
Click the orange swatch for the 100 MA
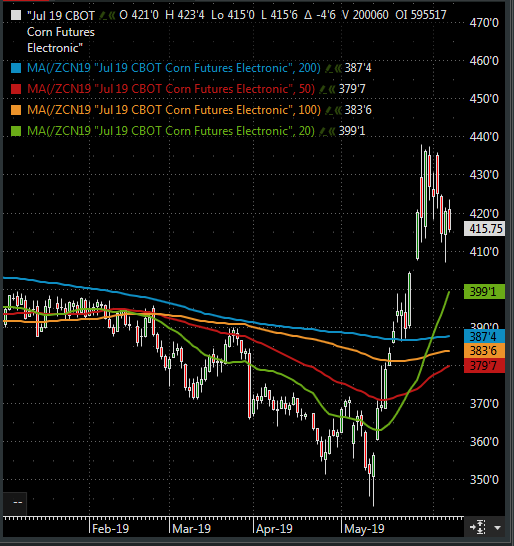16,110
